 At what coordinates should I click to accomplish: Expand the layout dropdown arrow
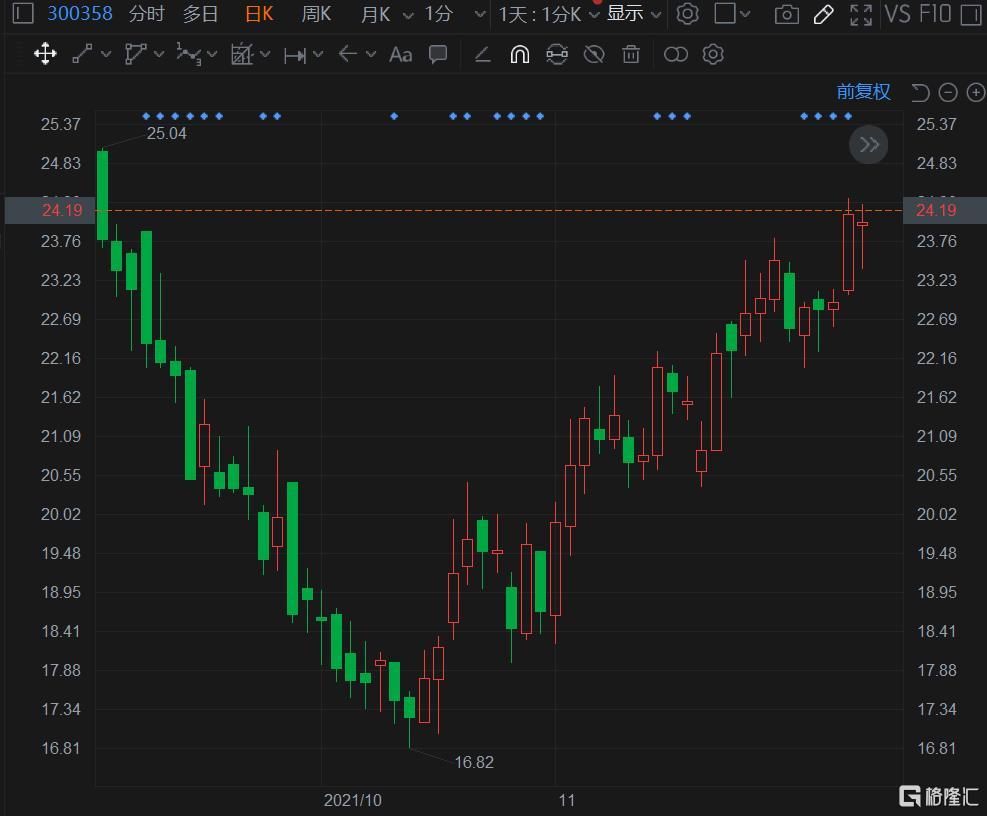click(x=745, y=14)
